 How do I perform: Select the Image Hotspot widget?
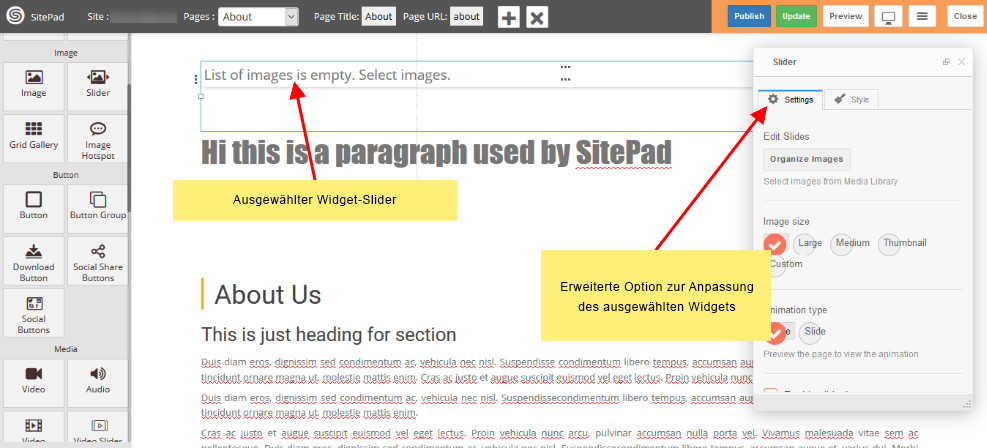coord(98,138)
